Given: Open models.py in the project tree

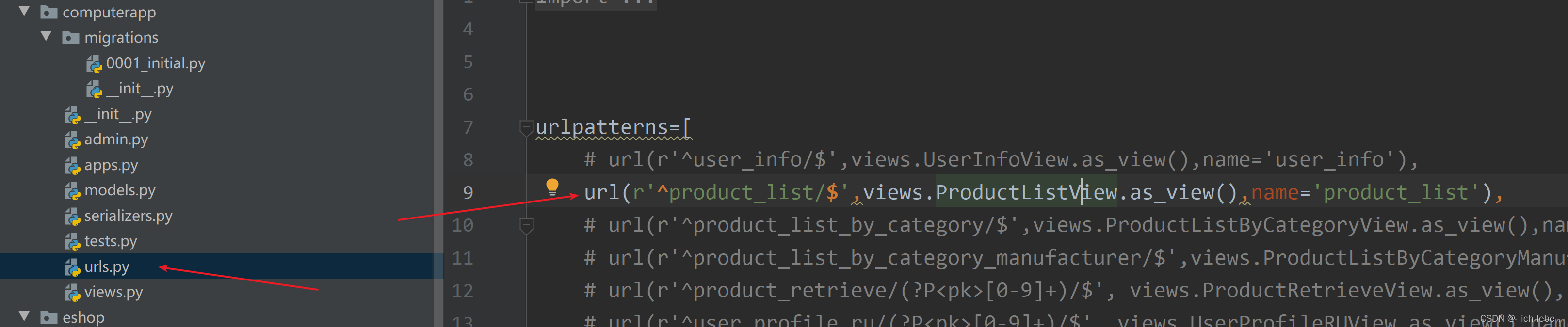Looking at the screenshot, I should click(x=120, y=190).
